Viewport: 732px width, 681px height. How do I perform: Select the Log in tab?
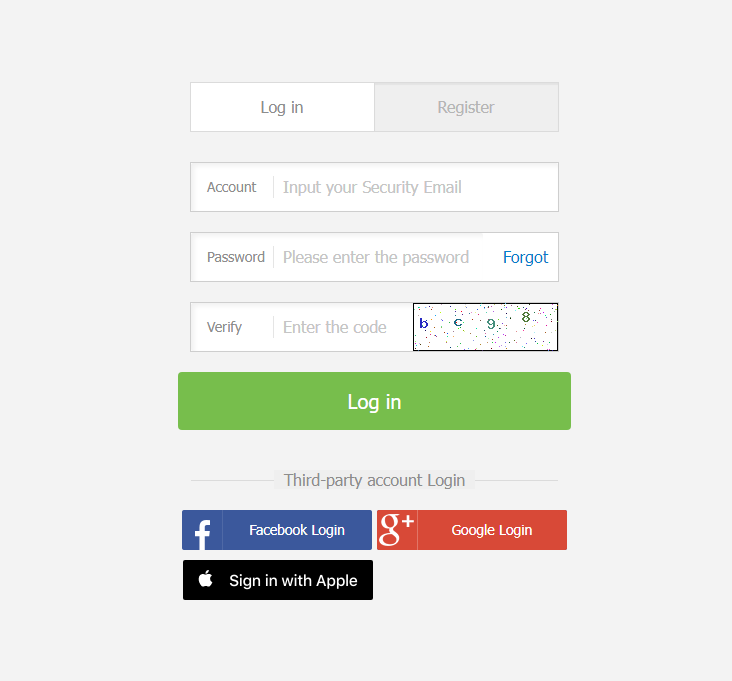click(x=282, y=107)
